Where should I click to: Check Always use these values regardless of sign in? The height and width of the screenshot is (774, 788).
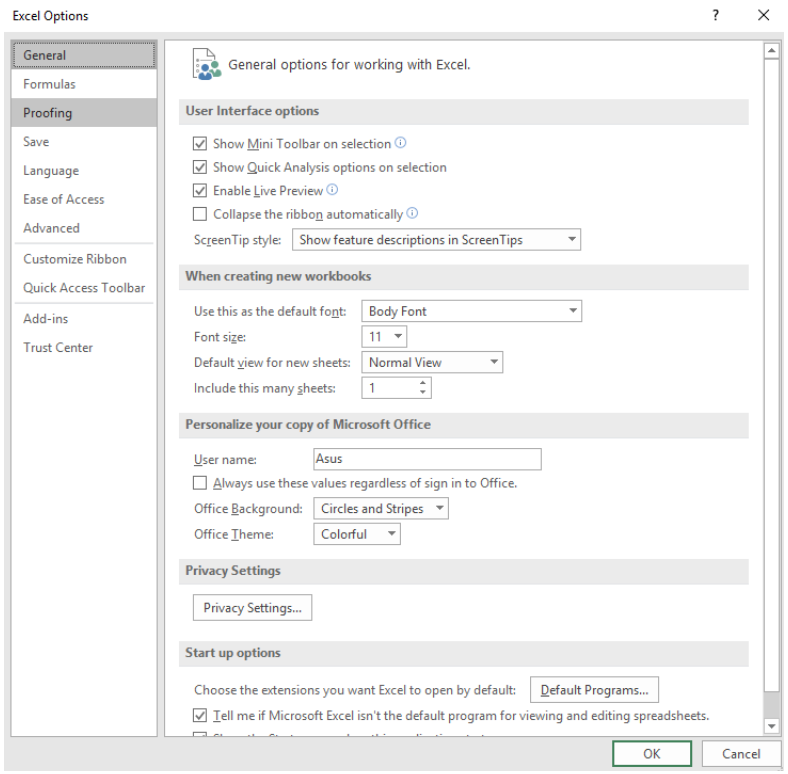coord(200,483)
